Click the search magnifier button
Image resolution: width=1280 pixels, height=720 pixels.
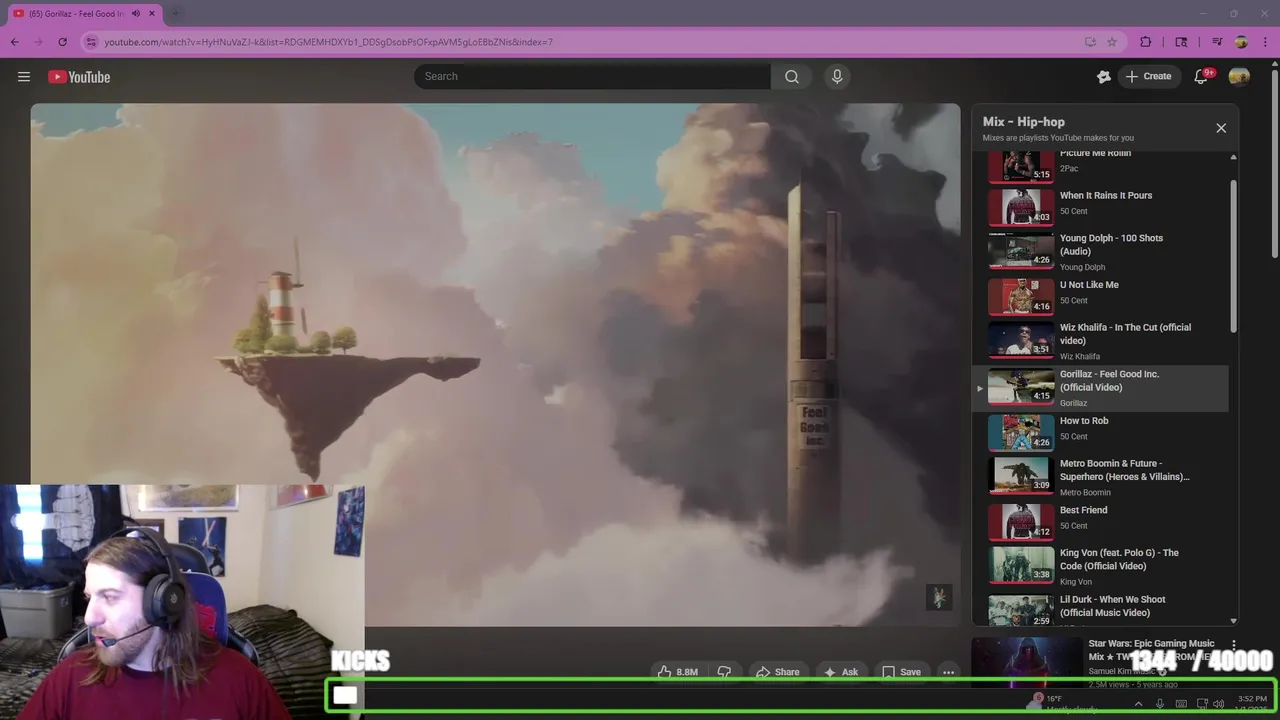[792, 77]
